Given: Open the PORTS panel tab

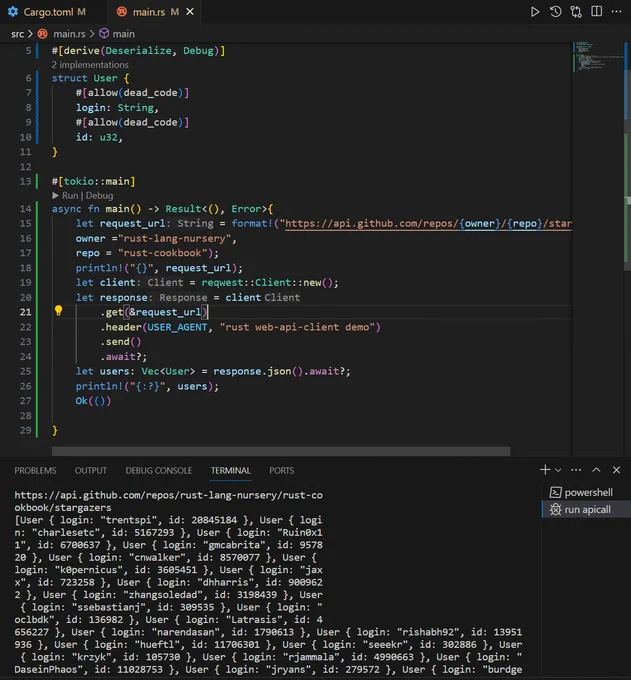Looking at the screenshot, I should pyautogui.click(x=281, y=471).
